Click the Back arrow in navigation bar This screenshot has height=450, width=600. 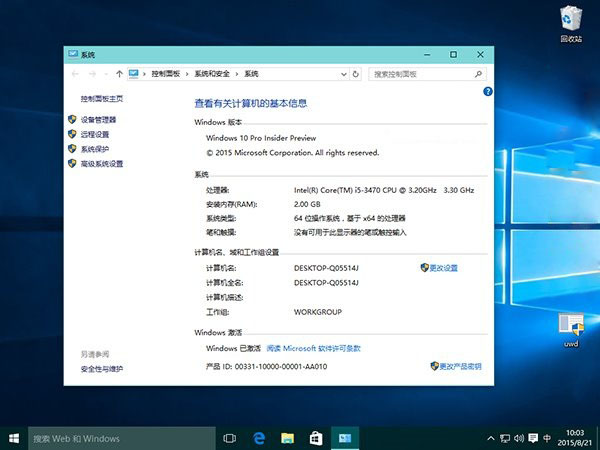click(x=77, y=74)
